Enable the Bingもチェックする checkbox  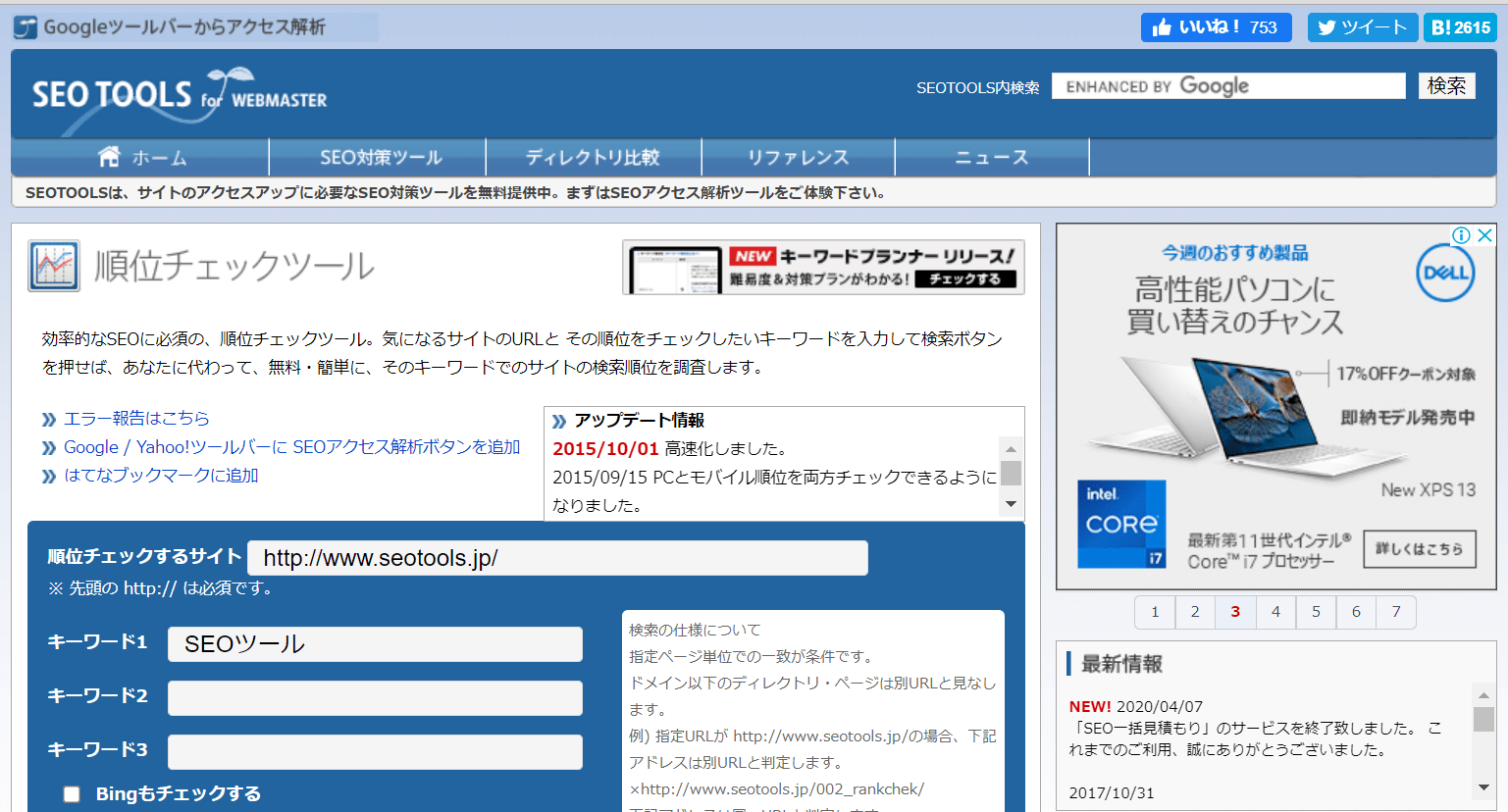click(72, 794)
